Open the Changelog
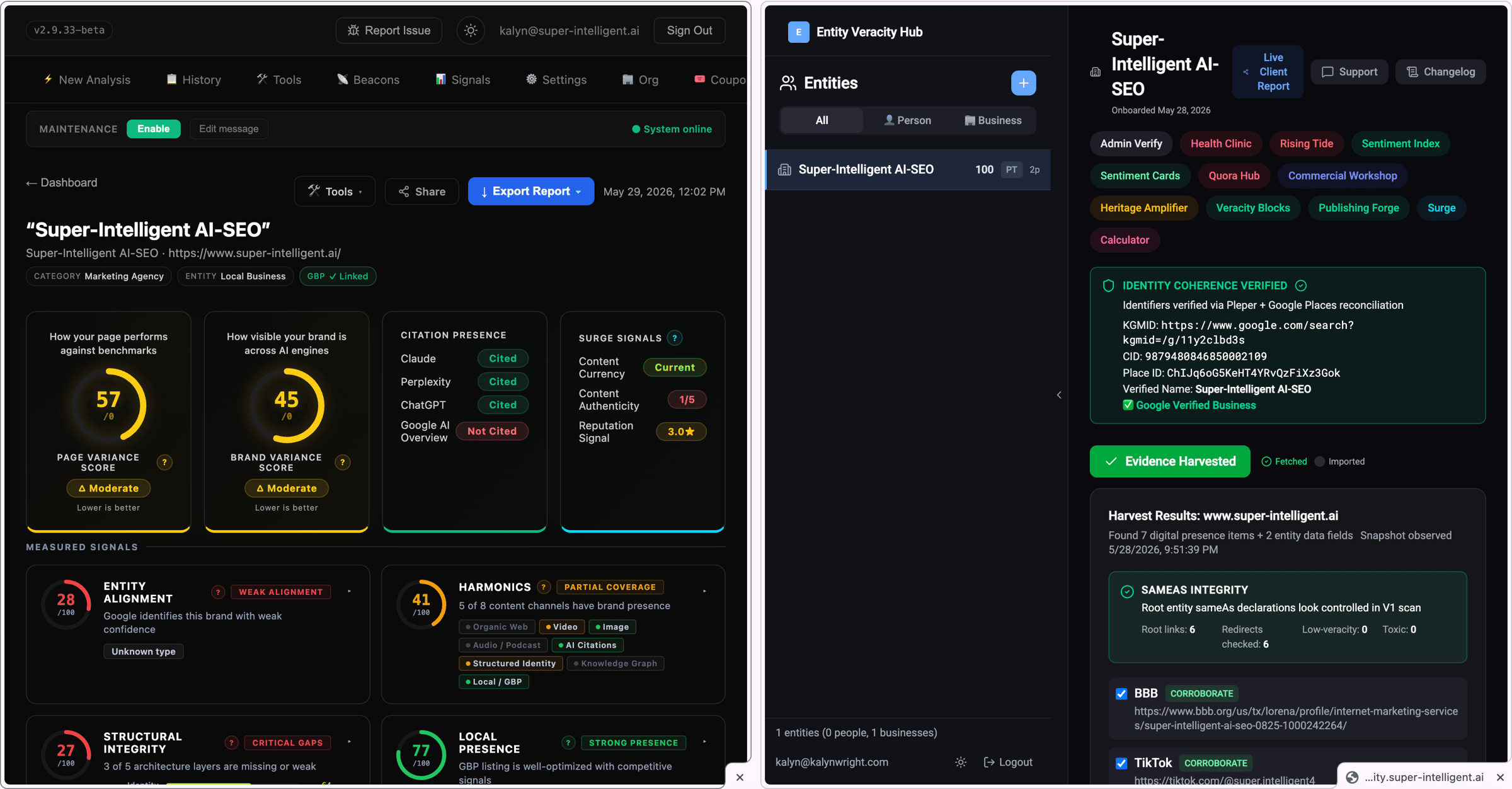 pyautogui.click(x=1441, y=72)
